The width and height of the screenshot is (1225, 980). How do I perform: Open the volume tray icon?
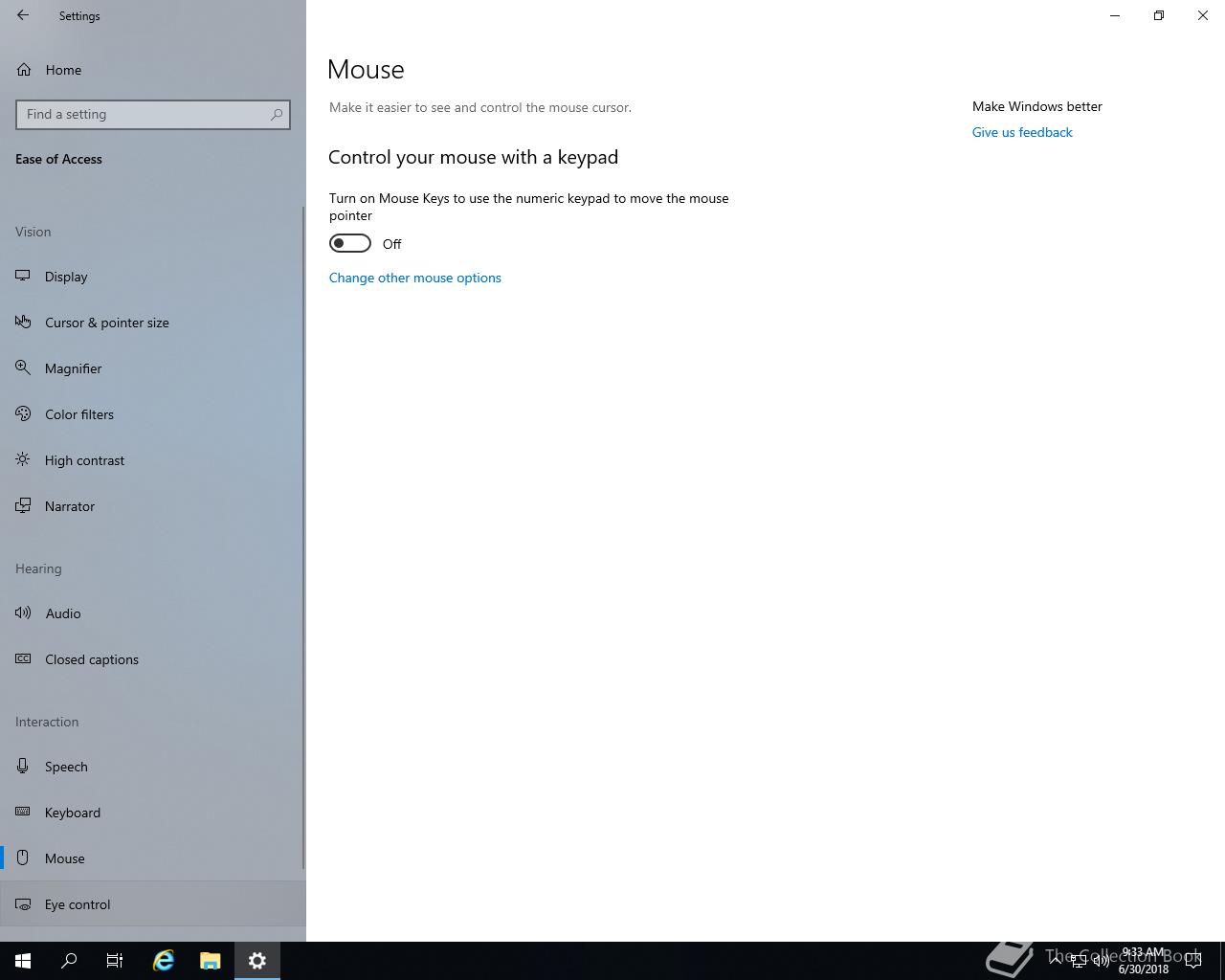[x=1102, y=961]
